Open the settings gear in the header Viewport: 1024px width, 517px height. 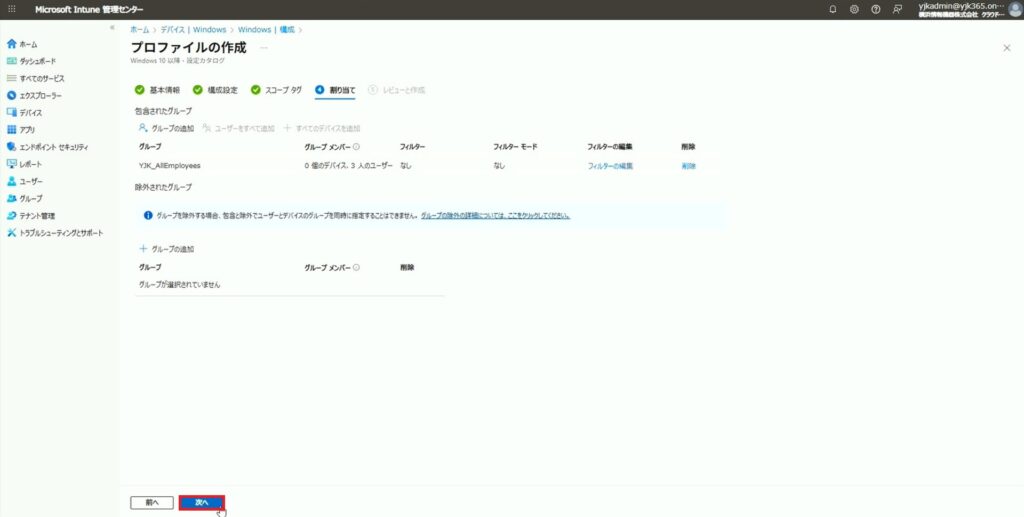click(x=854, y=9)
